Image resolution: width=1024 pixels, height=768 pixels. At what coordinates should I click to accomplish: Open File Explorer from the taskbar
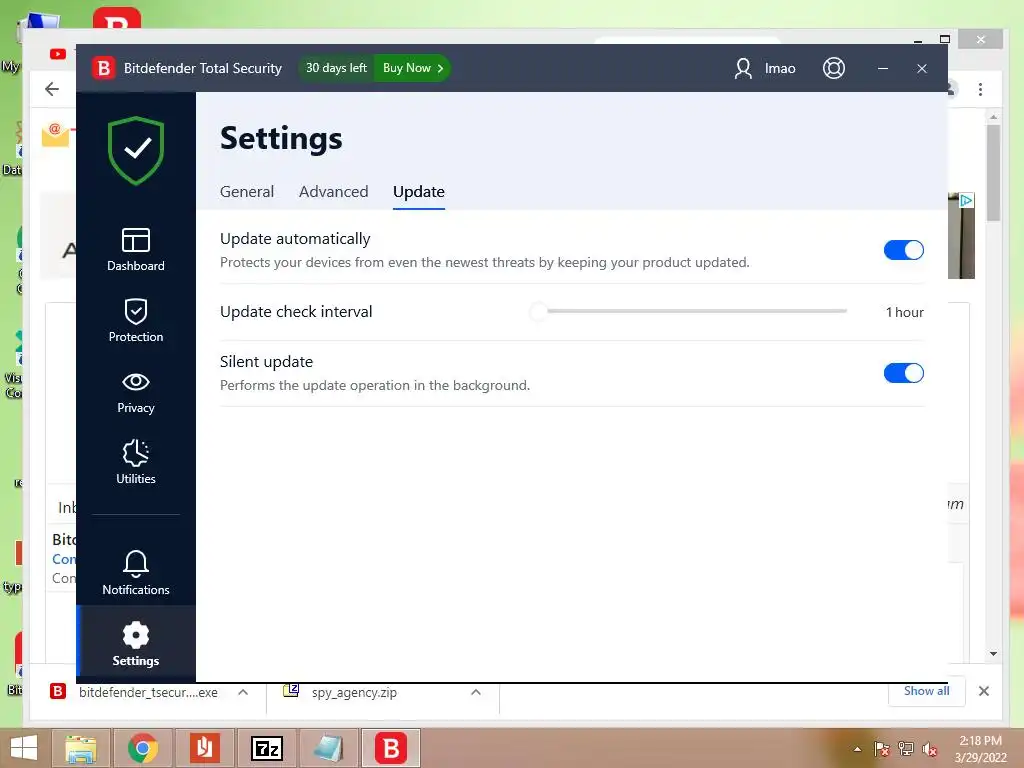[81, 748]
